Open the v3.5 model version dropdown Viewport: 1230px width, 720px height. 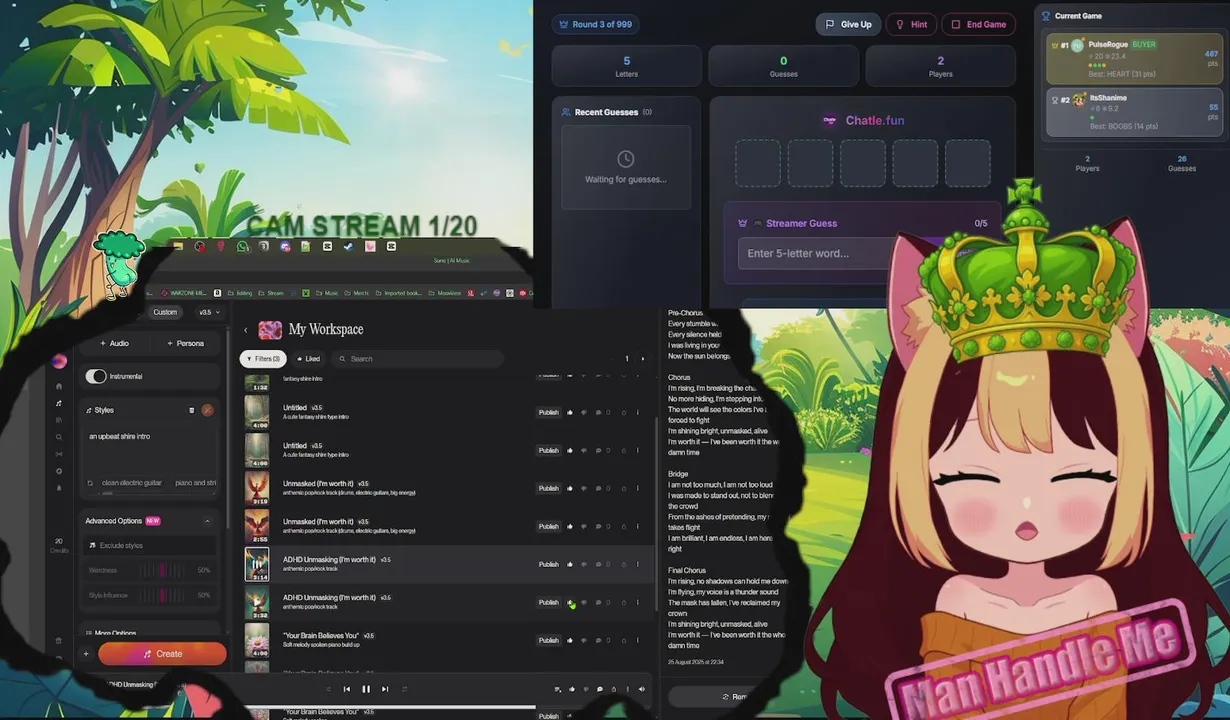pyautogui.click(x=209, y=312)
